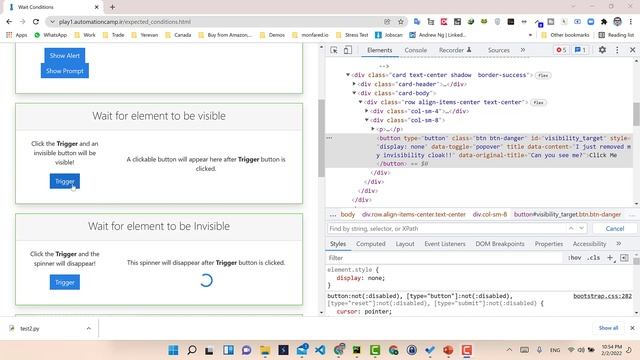Close the DevTools panel
This screenshot has height=360, width=640.
click(x=632, y=50)
